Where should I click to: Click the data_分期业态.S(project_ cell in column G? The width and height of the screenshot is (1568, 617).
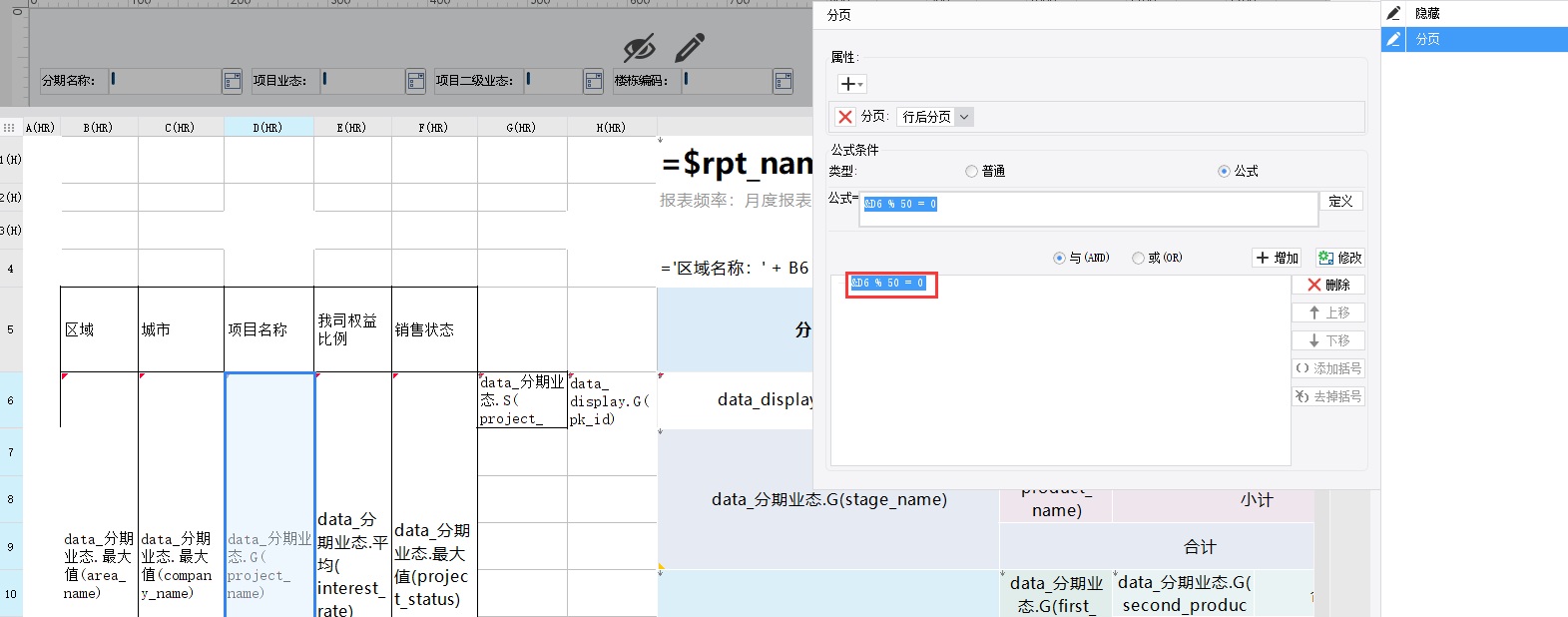click(x=522, y=400)
